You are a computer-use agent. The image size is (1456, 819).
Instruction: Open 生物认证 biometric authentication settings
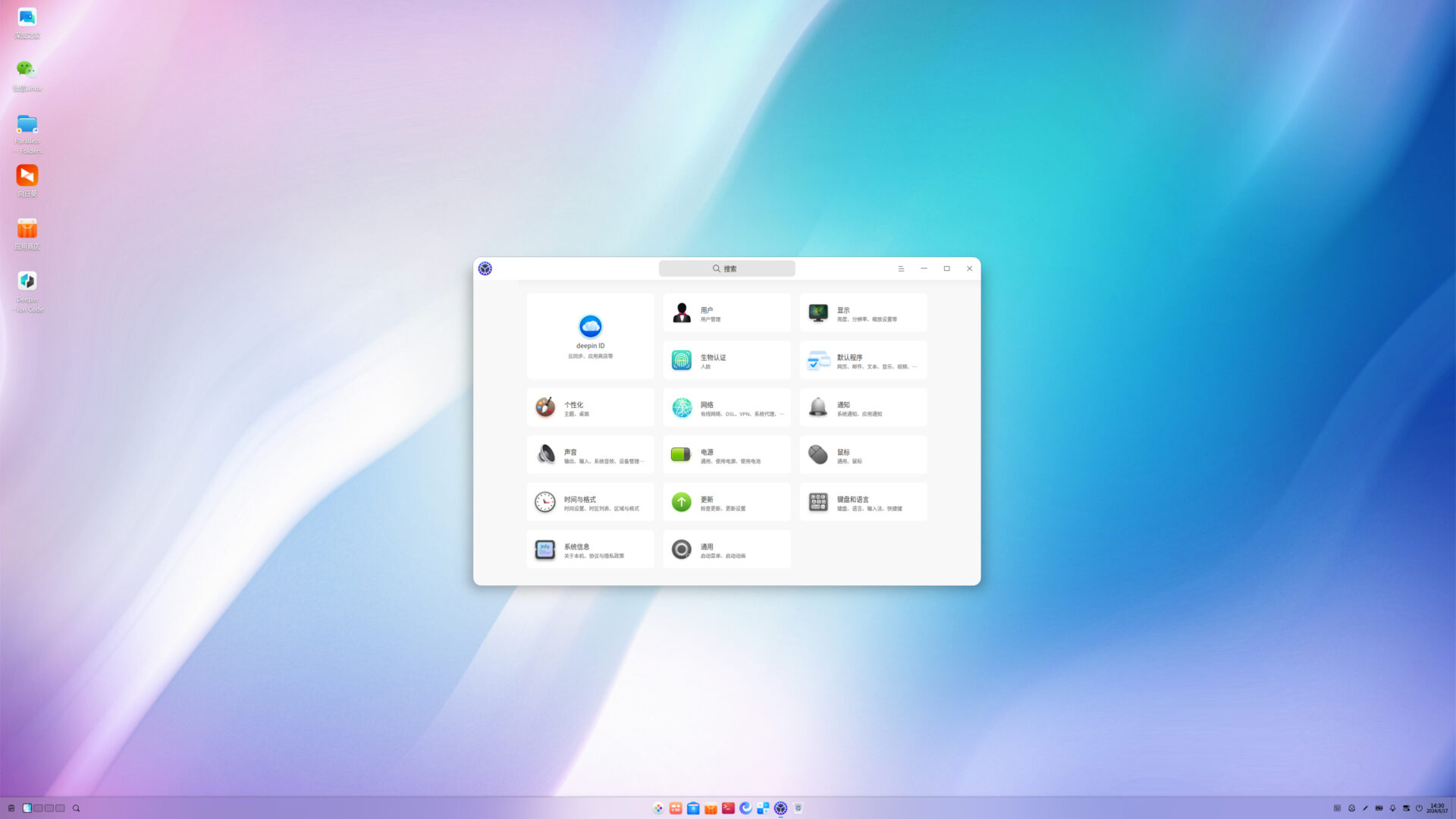pos(726,359)
